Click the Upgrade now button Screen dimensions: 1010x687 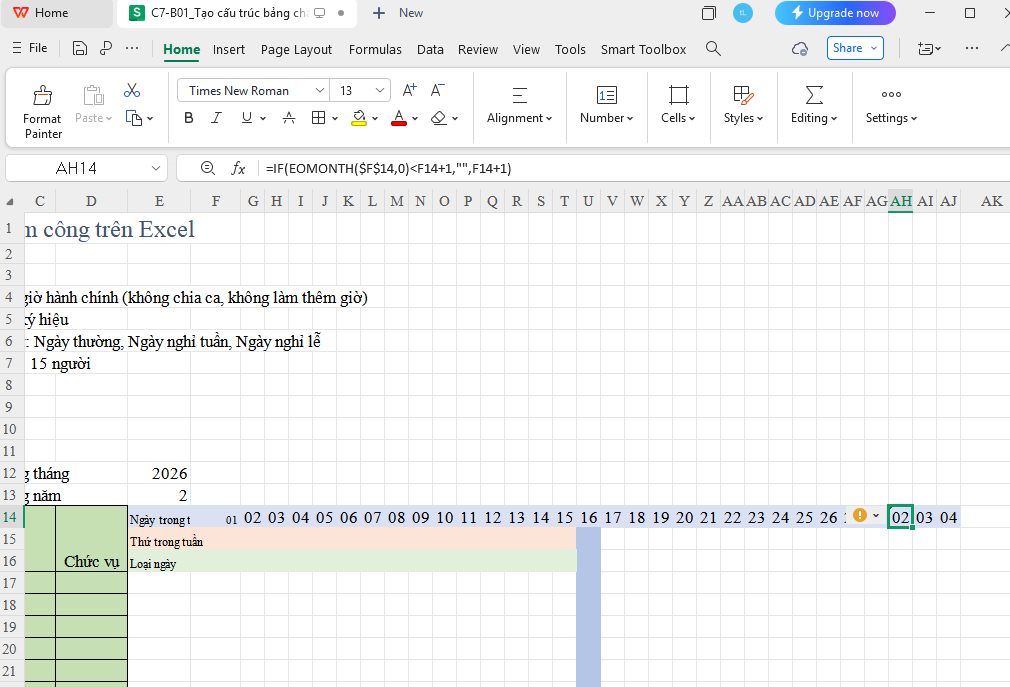835,13
